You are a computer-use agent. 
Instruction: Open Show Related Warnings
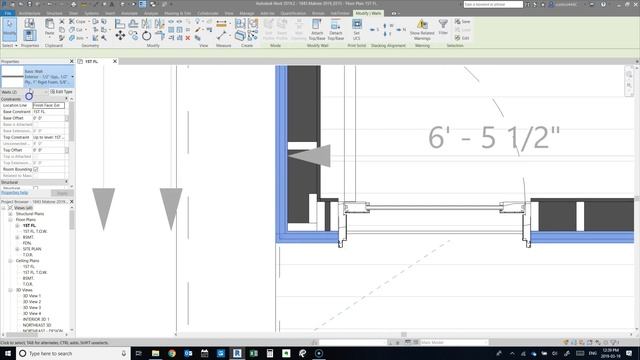(x=422, y=29)
